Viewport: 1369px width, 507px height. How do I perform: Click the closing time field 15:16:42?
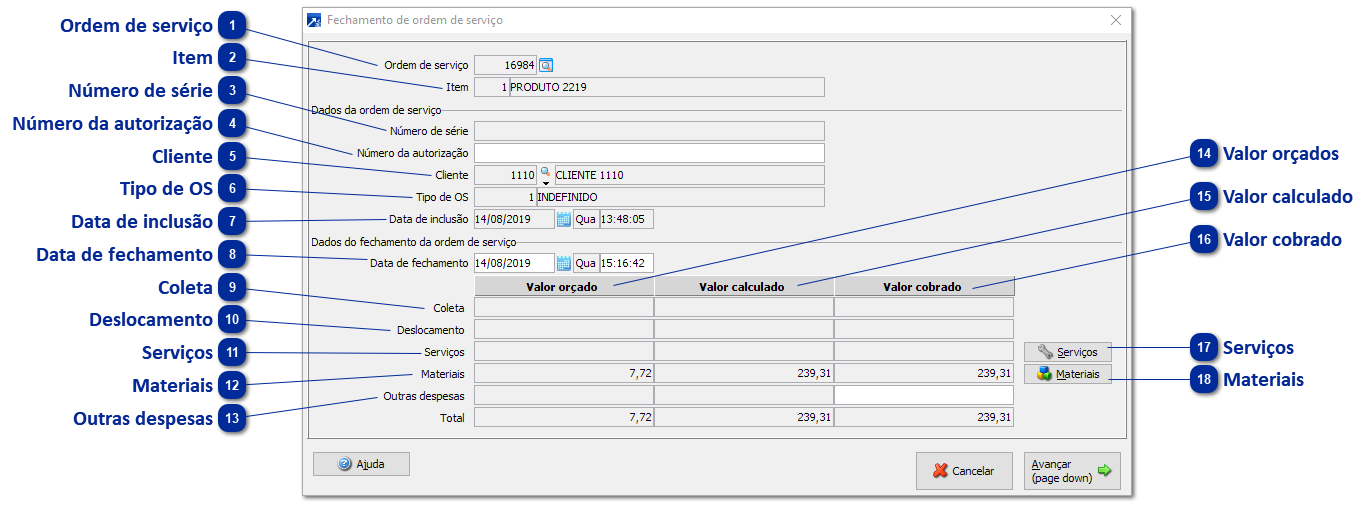(626, 263)
